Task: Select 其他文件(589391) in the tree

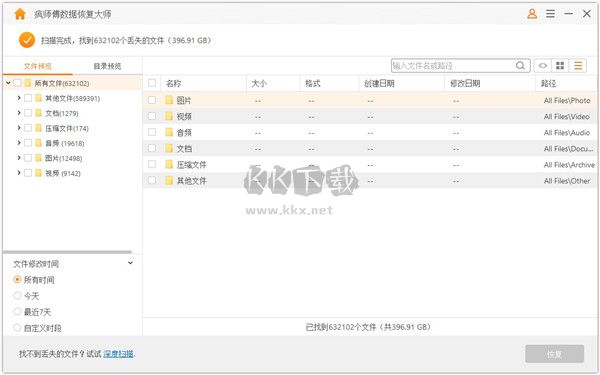Action: tap(72, 98)
